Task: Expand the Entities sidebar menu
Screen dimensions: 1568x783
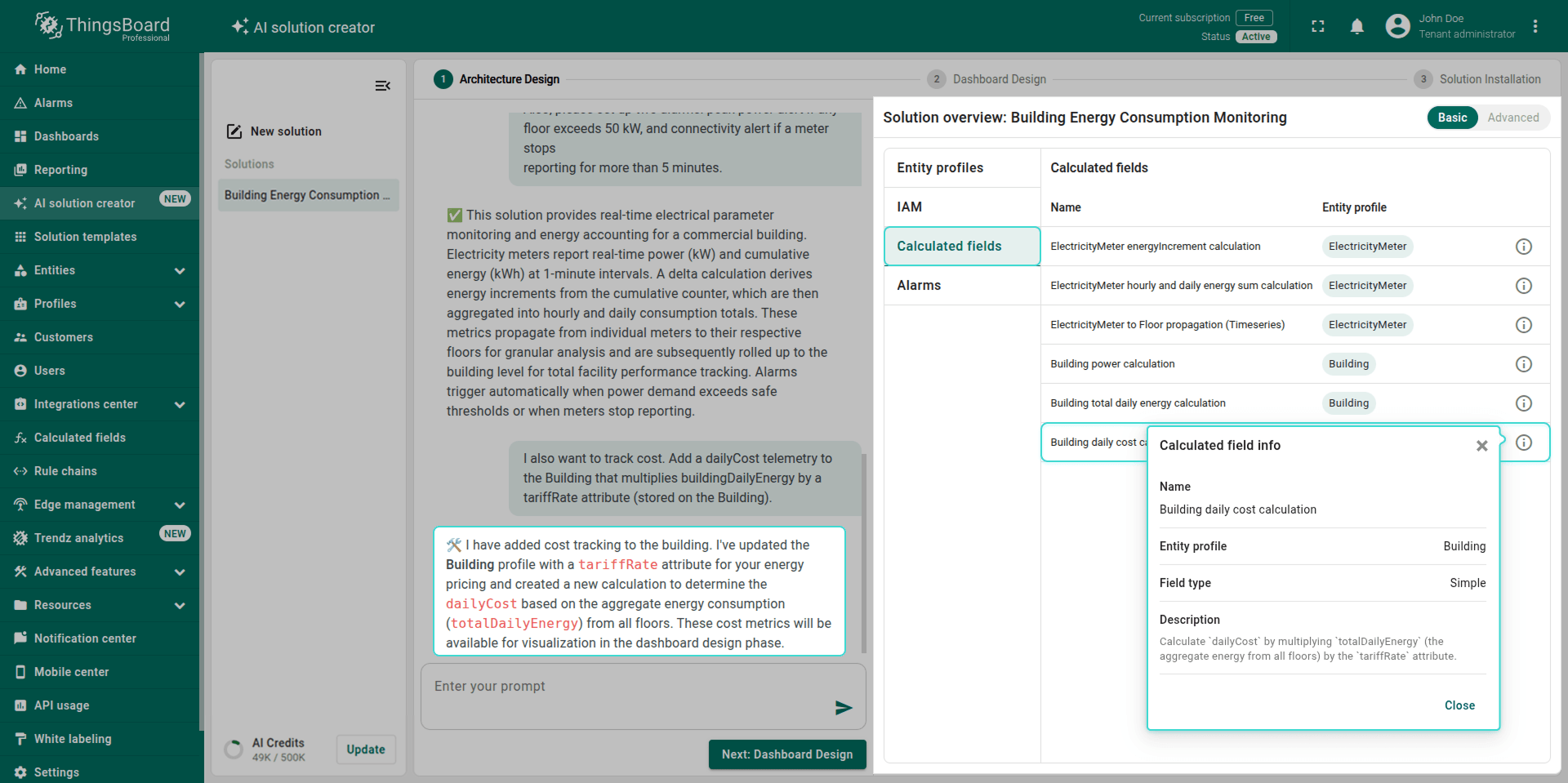Action: click(x=180, y=270)
